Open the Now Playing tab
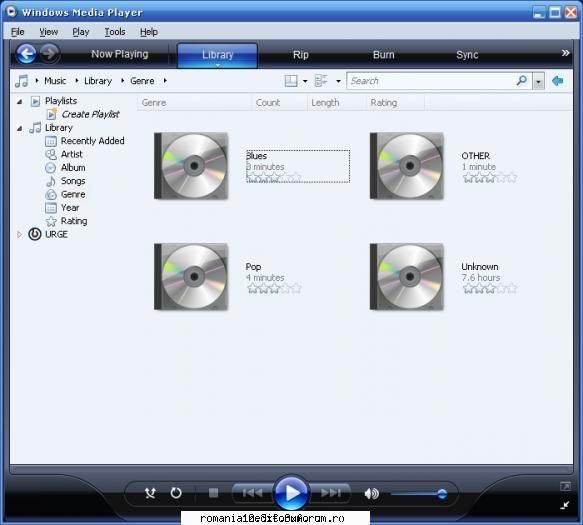The image size is (583, 525). tap(120, 54)
